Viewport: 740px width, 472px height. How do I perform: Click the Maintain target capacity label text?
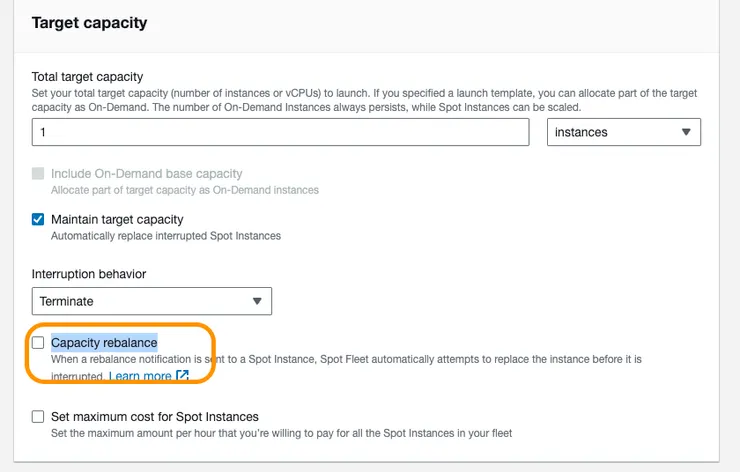click(117, 220)
